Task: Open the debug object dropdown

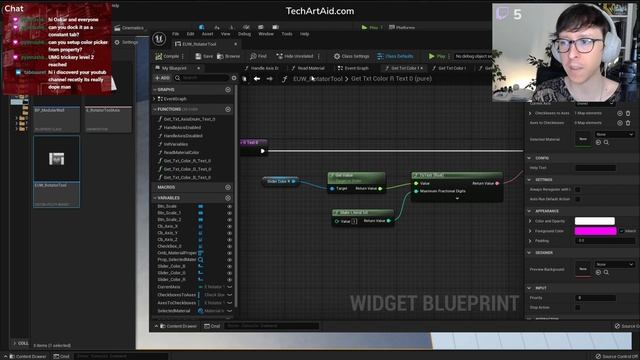Action: pos(473,56)
